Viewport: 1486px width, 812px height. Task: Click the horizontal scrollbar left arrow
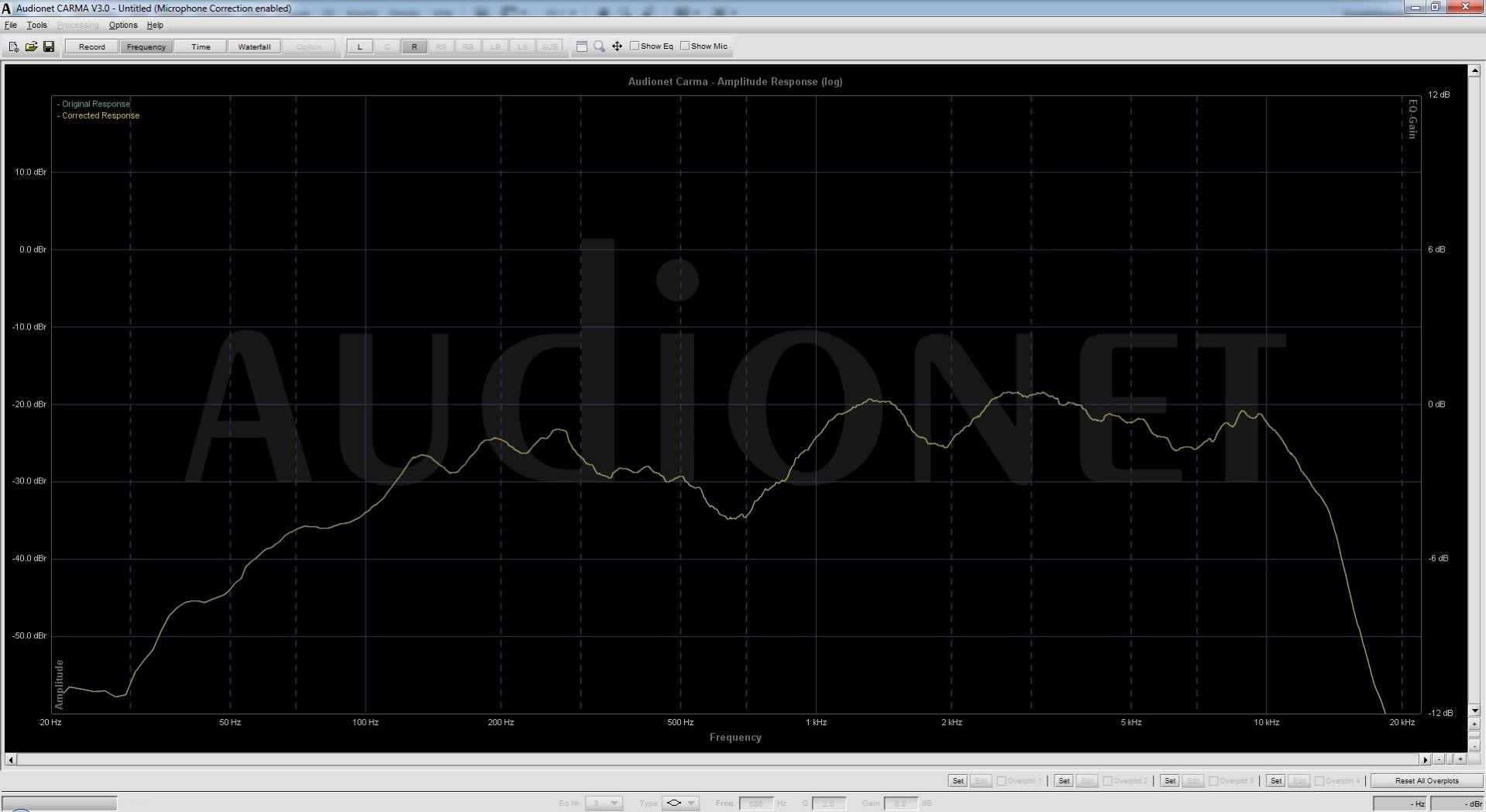(x=10, y=759)
